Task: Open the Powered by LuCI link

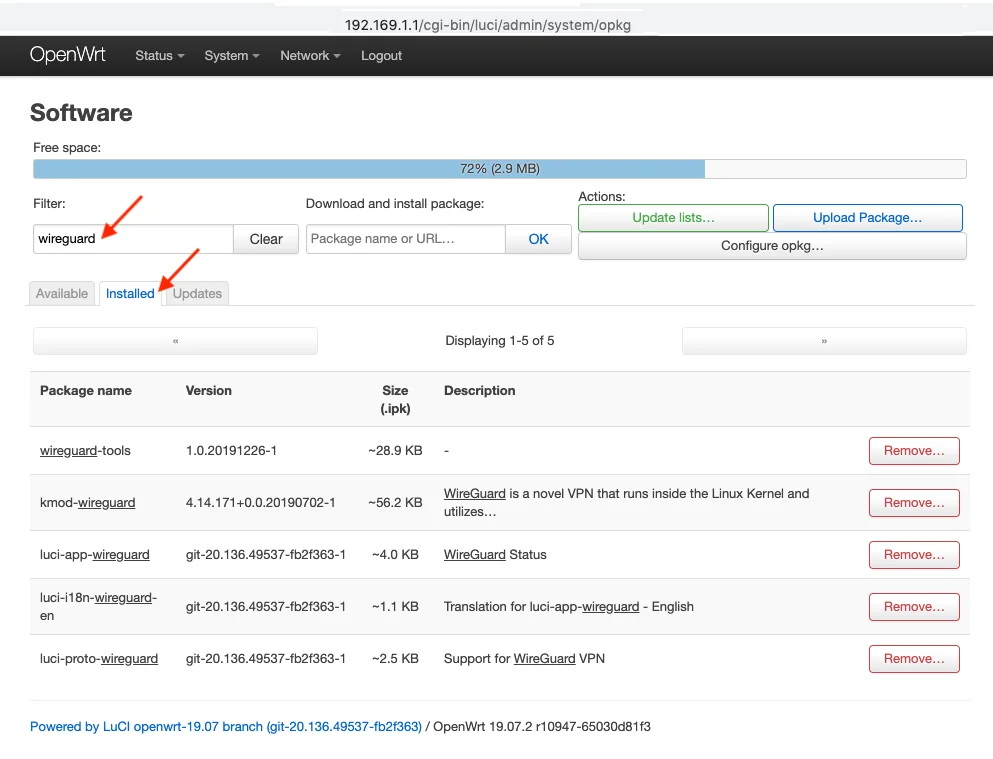Action: tap(225, 727)
